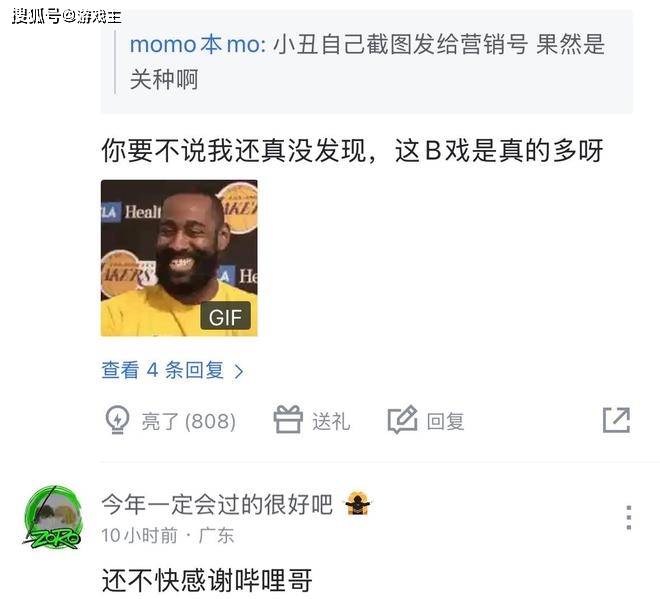Tap the reply pencil-bubble icon
Image resolution: width=660 pixels, height=599 pixels.
click(x=402, y=420)
